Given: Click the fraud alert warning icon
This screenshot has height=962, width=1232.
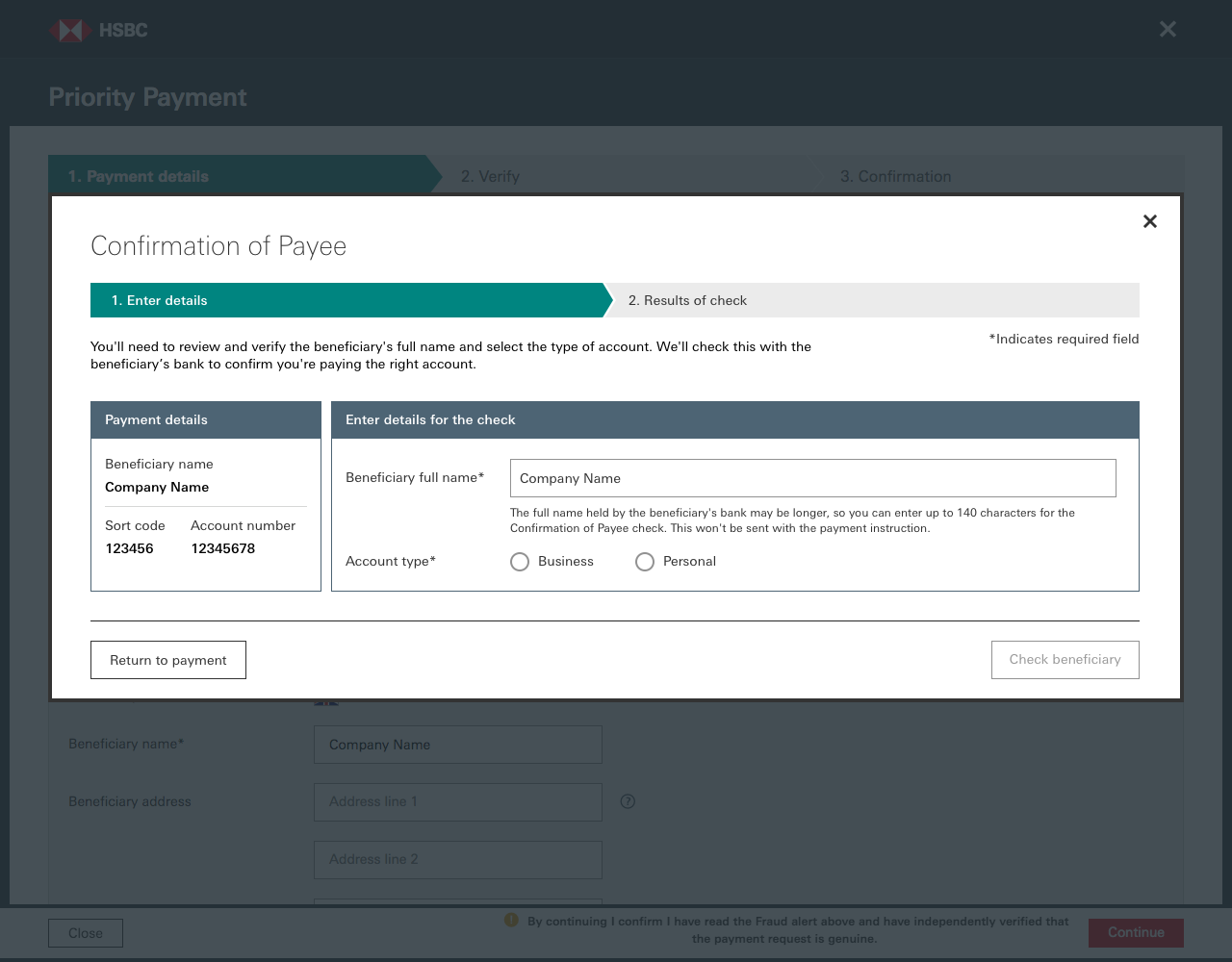Looking at the screenshot, I should pos(511,921).
